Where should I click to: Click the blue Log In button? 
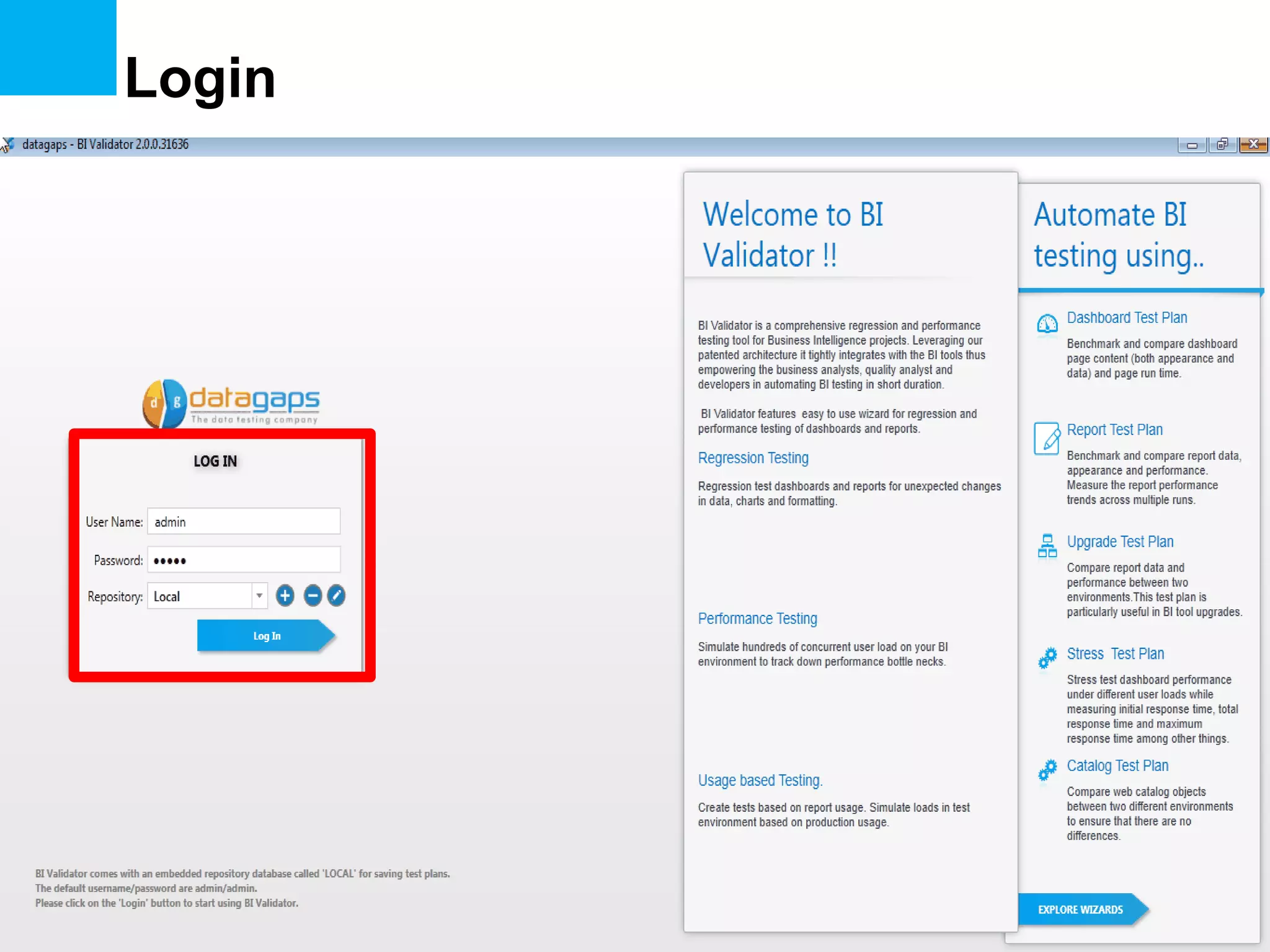pos(266,636)
